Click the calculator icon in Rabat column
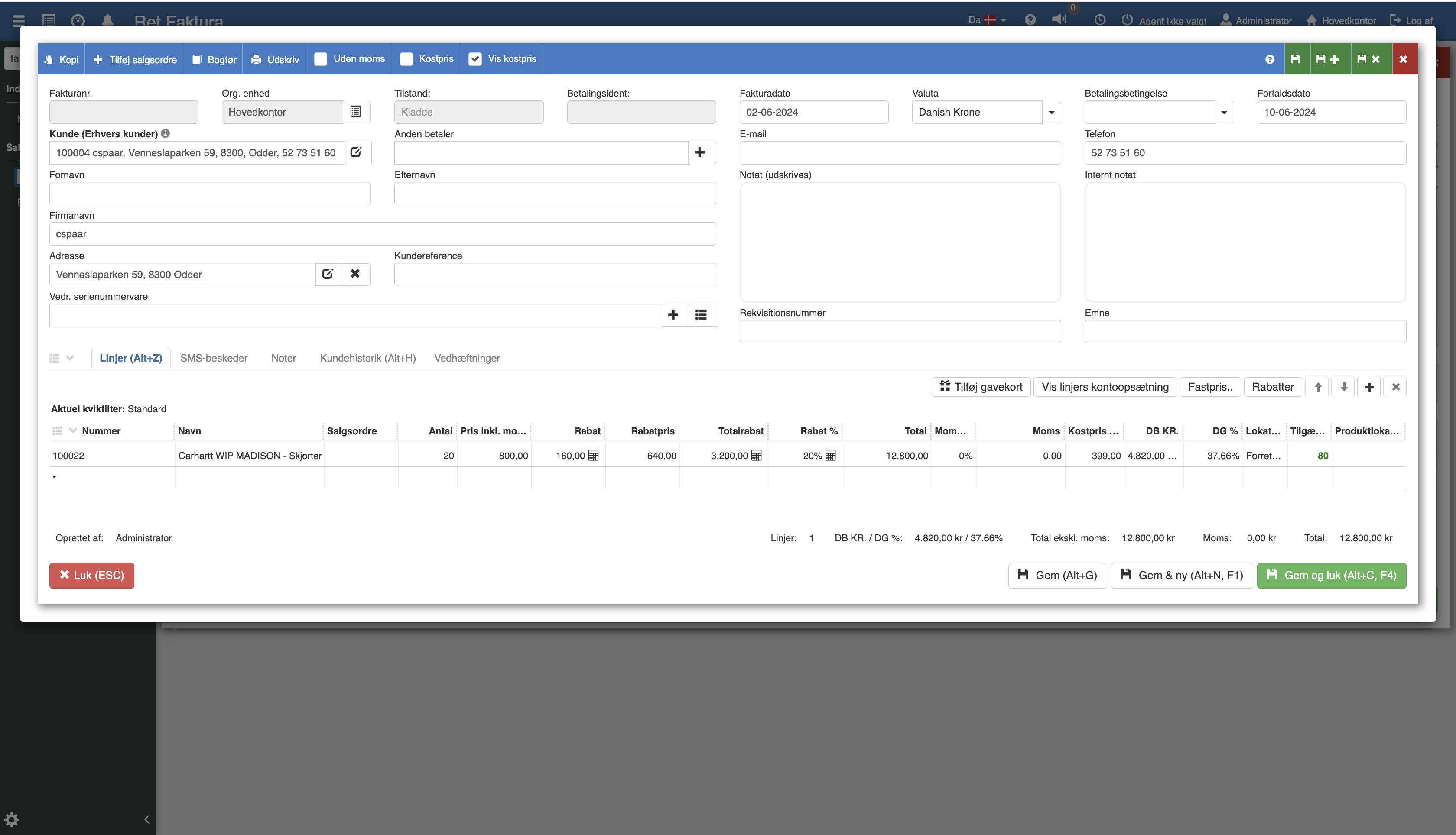The width and height of the screenshot is (1456, 835). pos(593,456)
